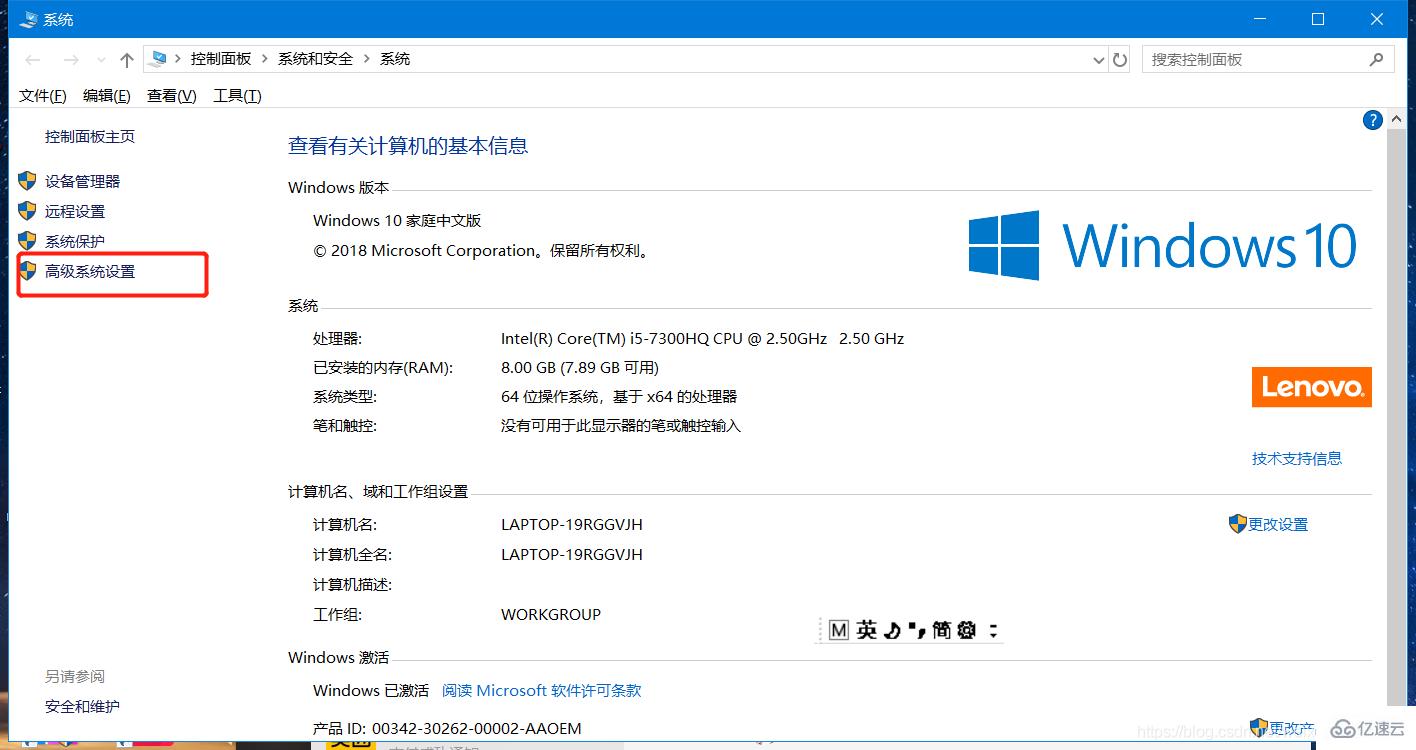Go forward with the Forward arrow
The width and height of the screenshot is (1416, 750).
pos(71,60)
